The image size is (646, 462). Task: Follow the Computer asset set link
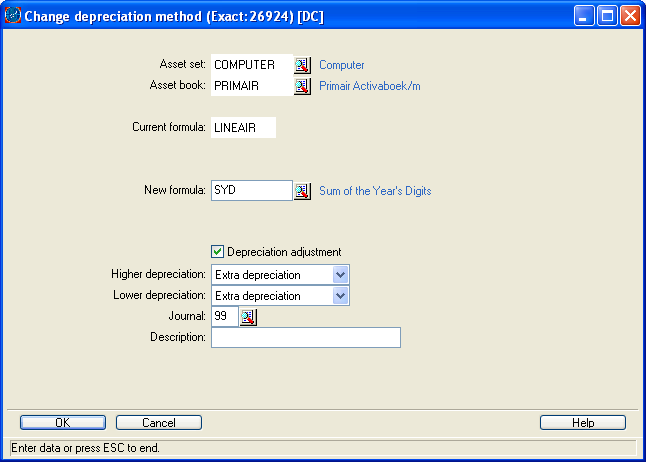[x=342, y=65]
